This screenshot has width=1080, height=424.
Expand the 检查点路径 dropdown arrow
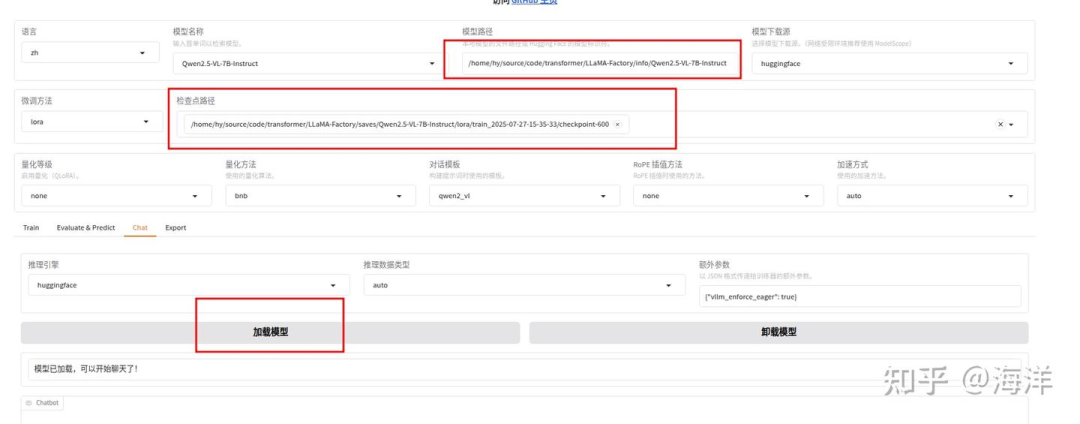1011,125
